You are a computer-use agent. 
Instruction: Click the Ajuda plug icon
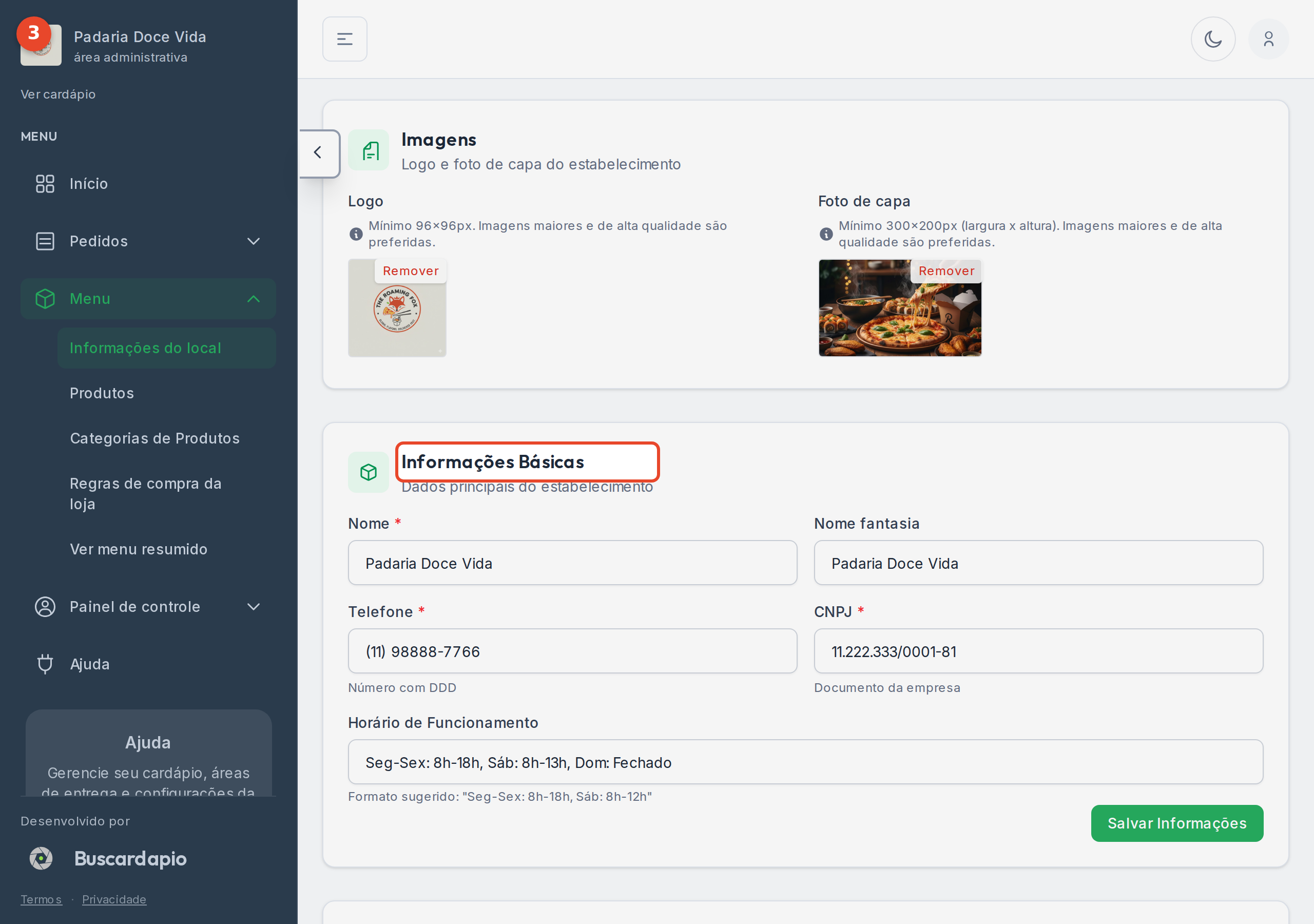45,664
